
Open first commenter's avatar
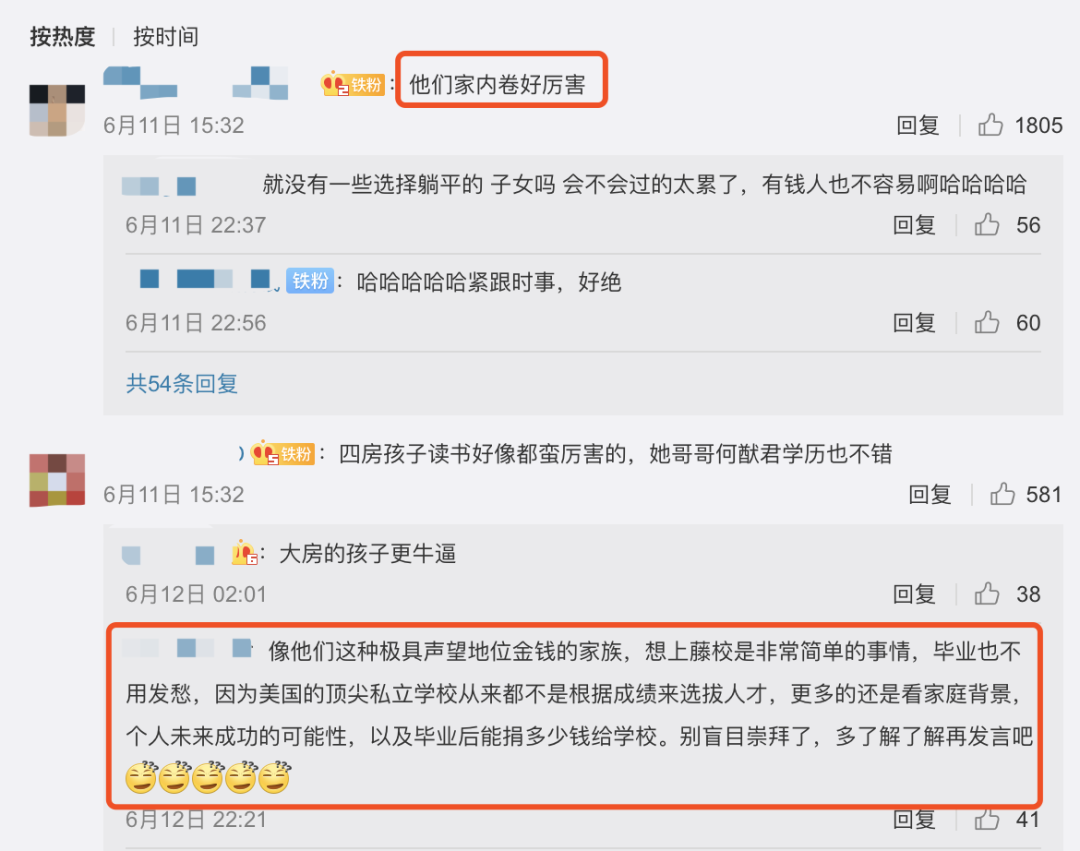(57, 110)
